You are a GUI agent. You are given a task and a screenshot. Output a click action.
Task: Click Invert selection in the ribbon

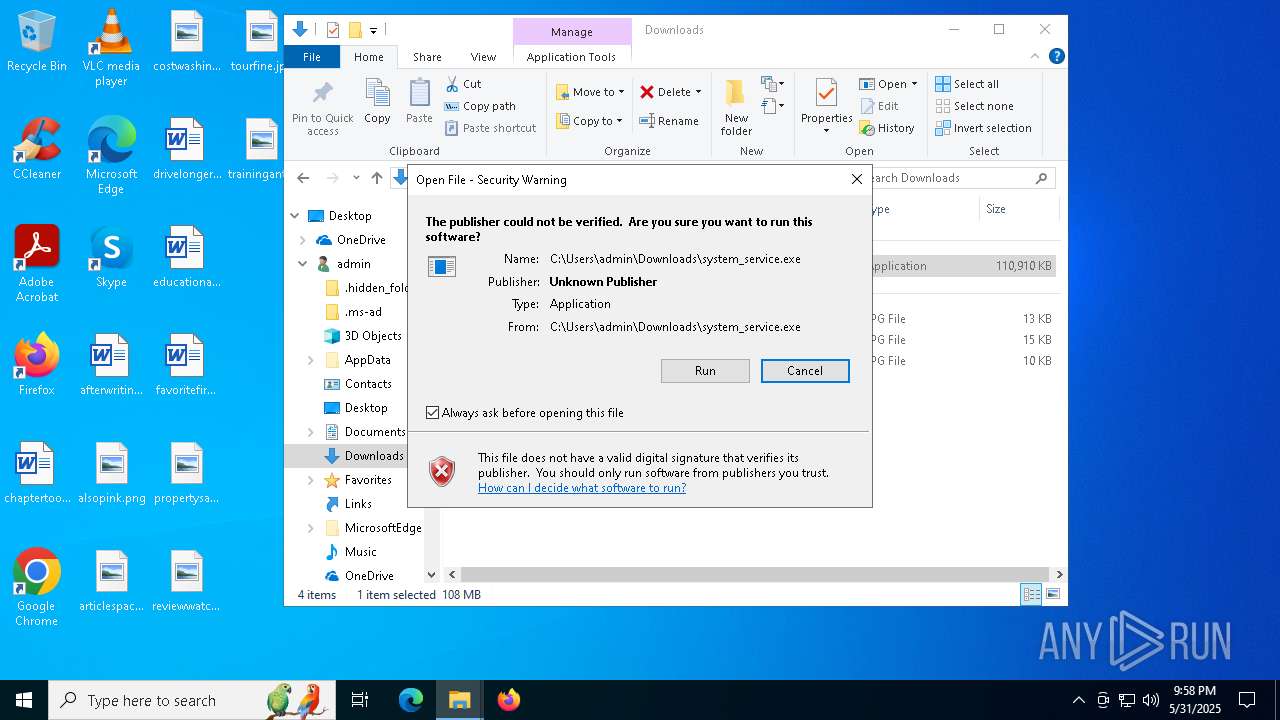tap(983, 128)
